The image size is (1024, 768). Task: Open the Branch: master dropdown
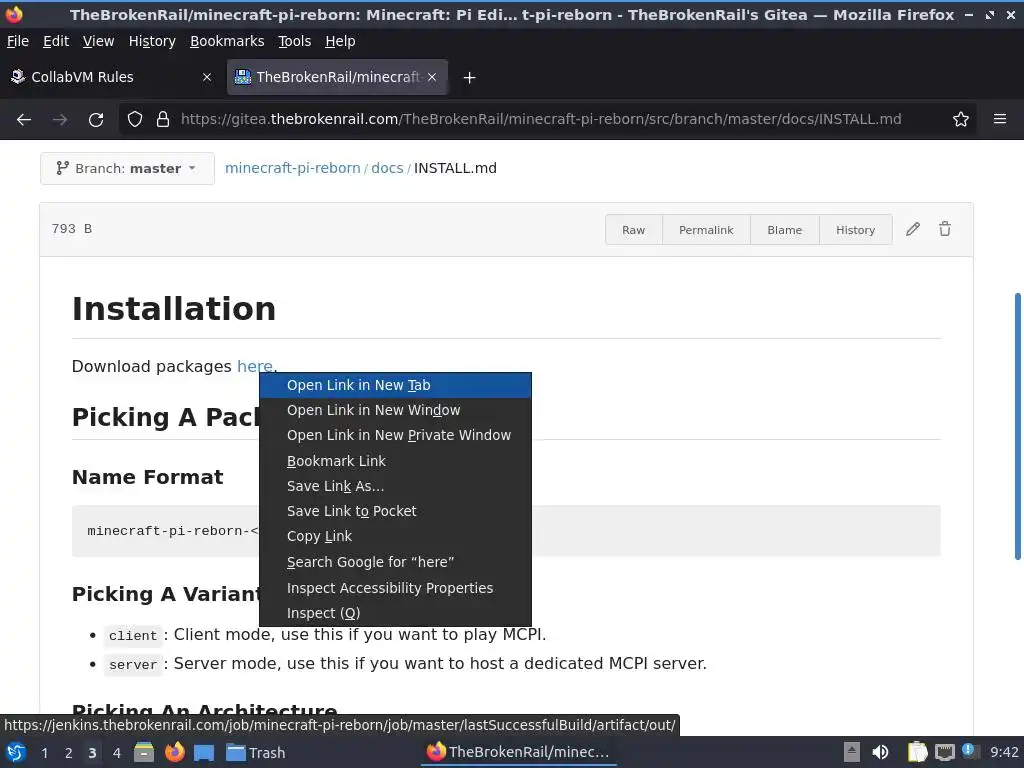[x=127, y=168]
